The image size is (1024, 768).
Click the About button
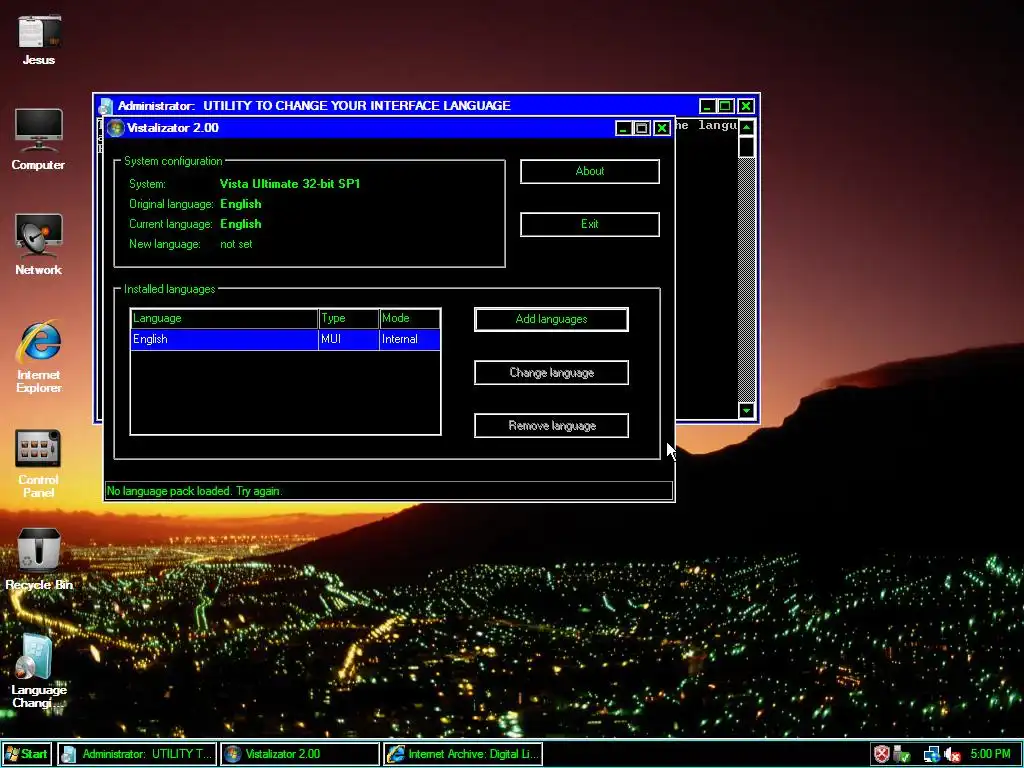point(590,171)
